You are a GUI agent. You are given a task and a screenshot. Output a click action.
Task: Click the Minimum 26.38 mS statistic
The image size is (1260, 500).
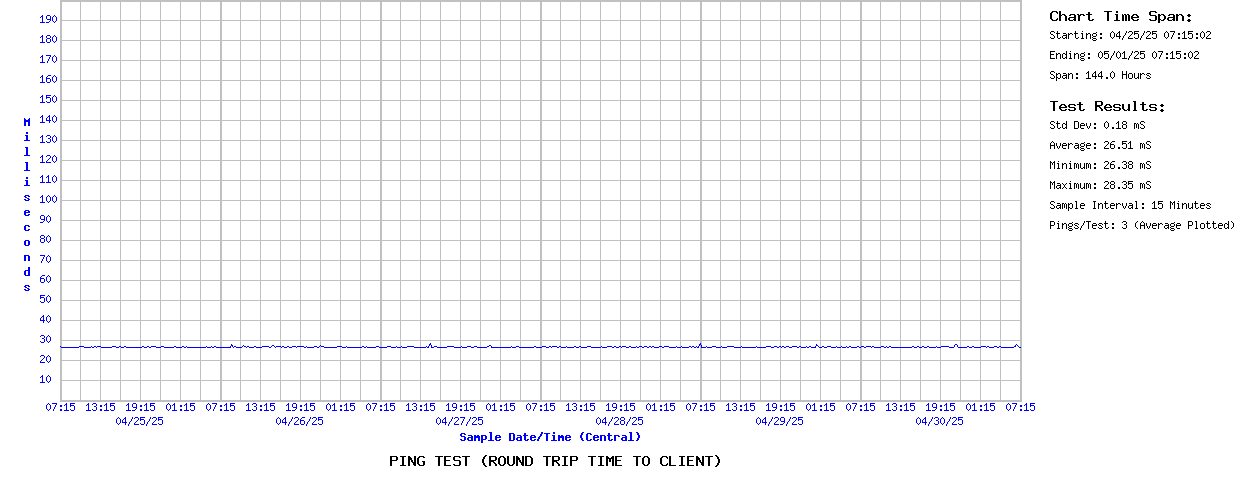(x=1100, y=165)
